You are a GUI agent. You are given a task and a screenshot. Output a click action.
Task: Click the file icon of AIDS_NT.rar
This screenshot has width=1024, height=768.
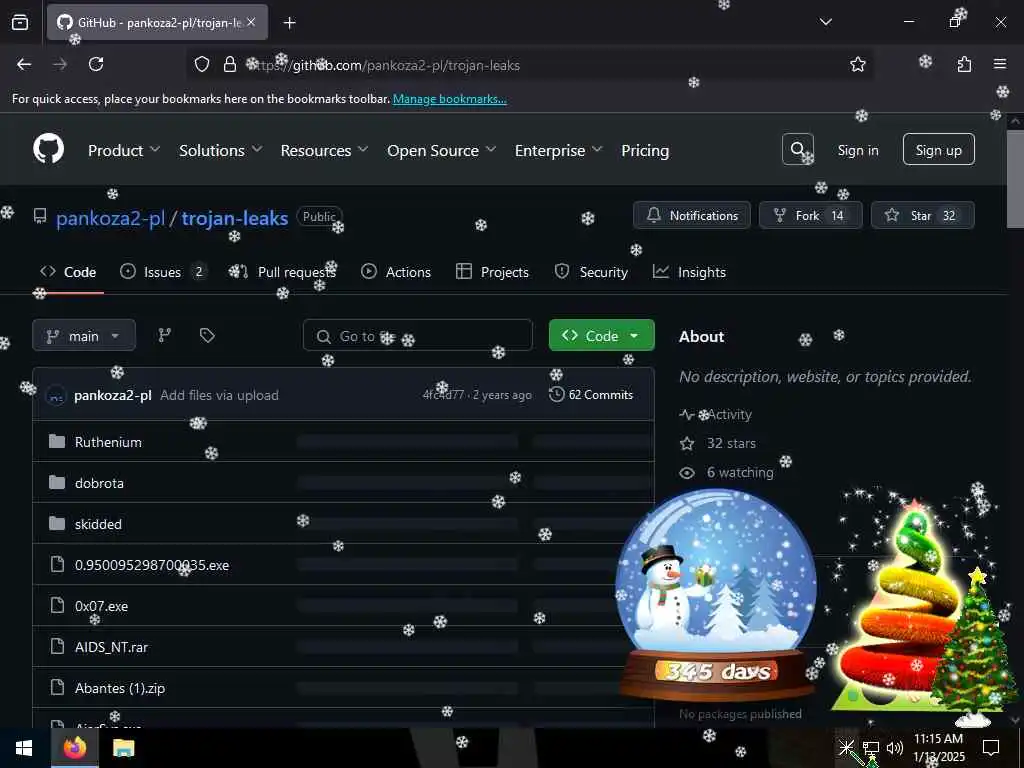[x=57, y=647]
